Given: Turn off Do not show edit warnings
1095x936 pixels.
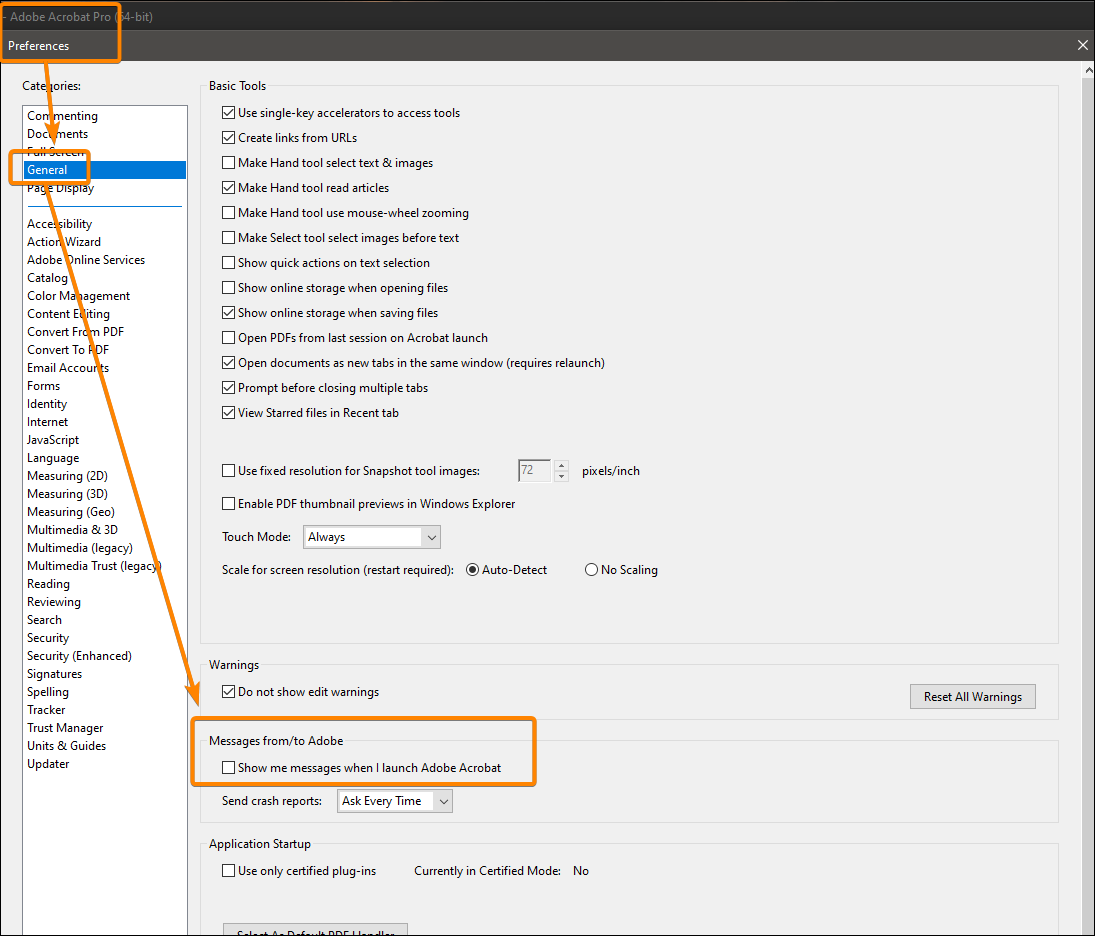Looking at the screenshot, I should 228,691.
